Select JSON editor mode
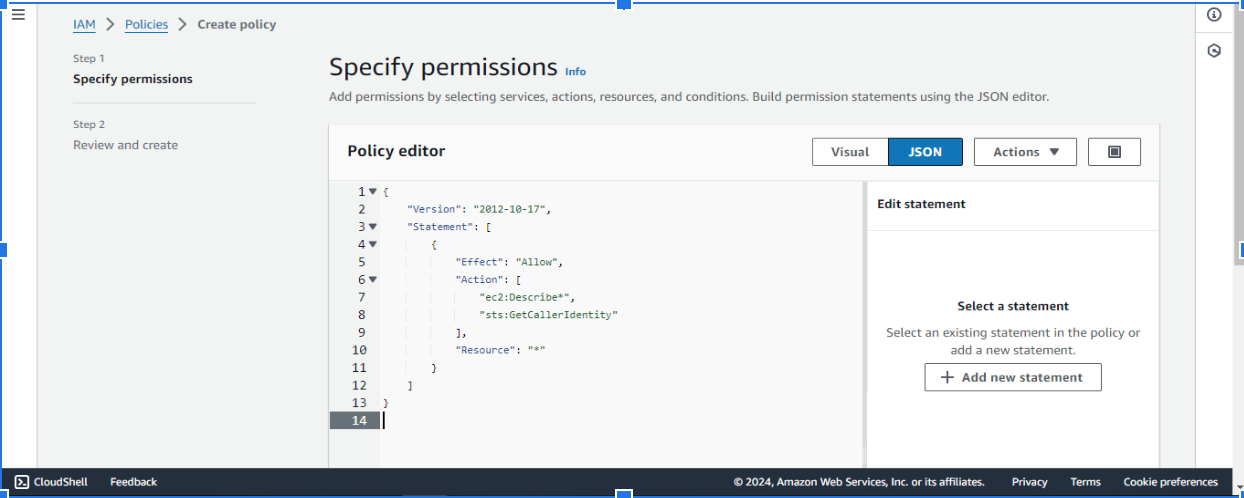This screenshot has width=1244, height=498. coord(925,152)
